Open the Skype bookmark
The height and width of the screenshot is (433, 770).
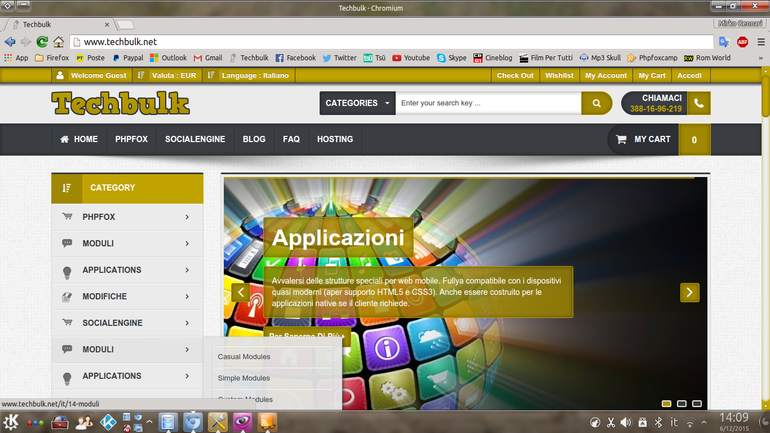452,58
